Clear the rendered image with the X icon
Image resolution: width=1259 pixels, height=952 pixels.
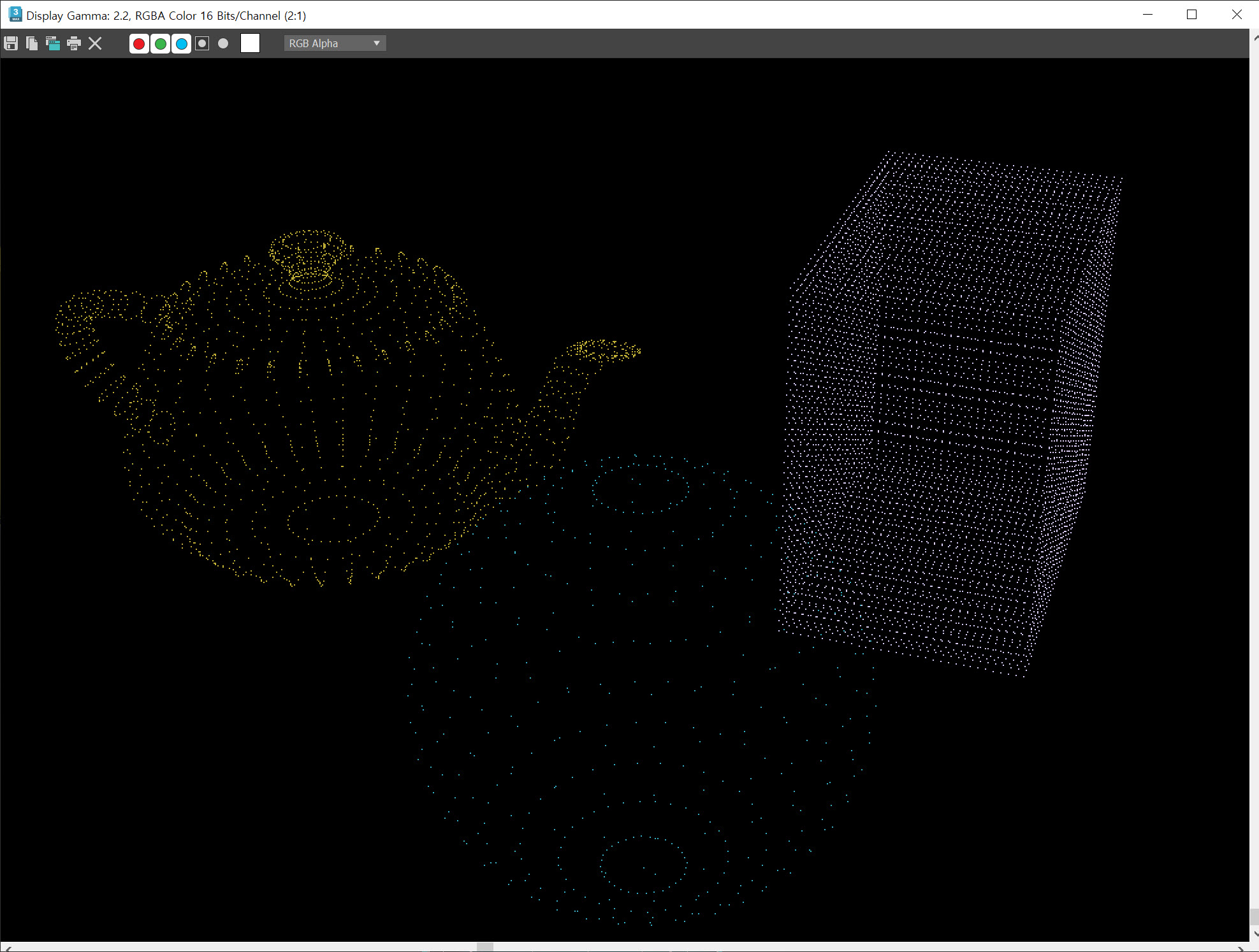pyautogui.click(x=95, y=43)
